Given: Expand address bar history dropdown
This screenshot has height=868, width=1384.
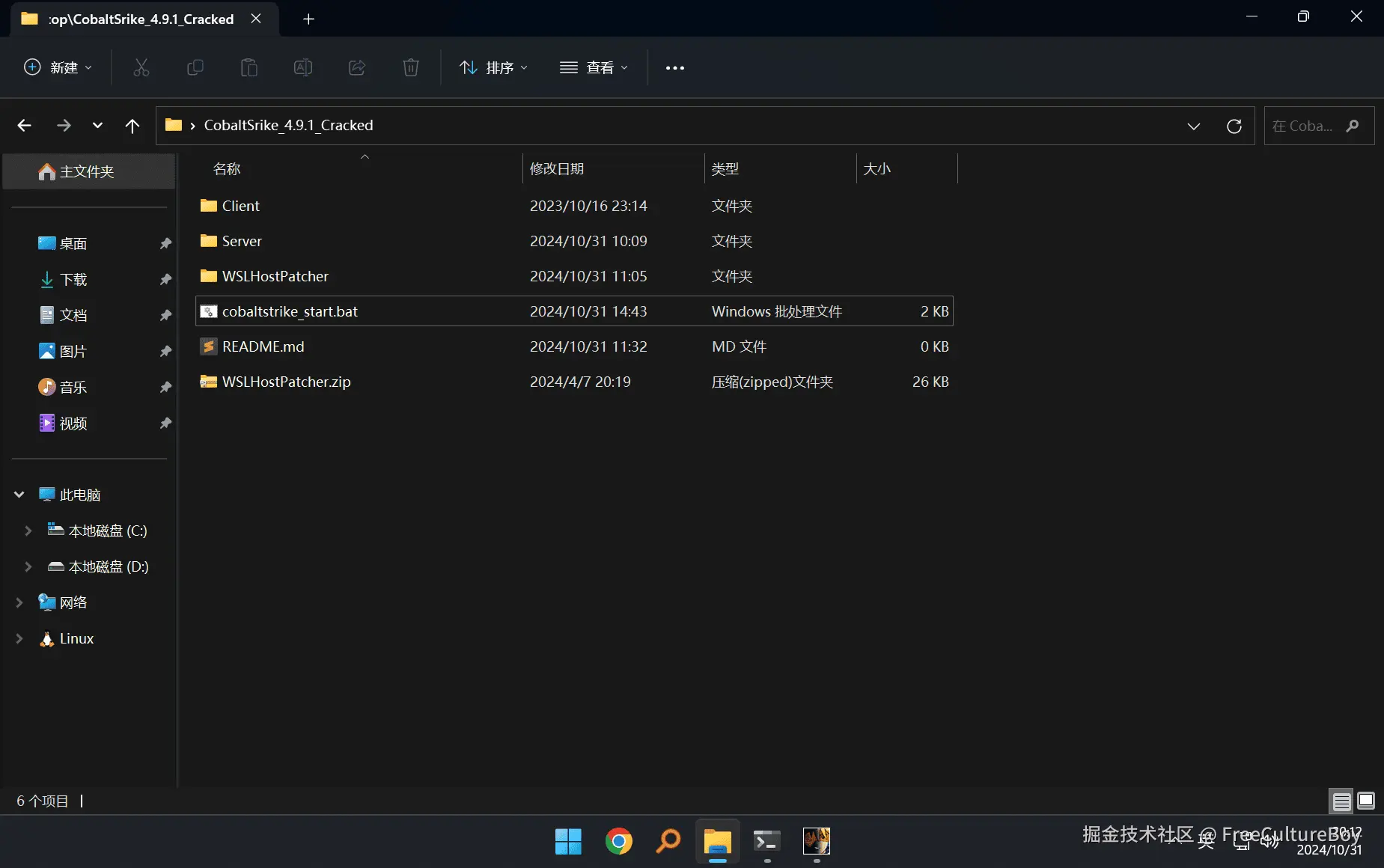Looking at the screenshot, I should [1194, 126].
